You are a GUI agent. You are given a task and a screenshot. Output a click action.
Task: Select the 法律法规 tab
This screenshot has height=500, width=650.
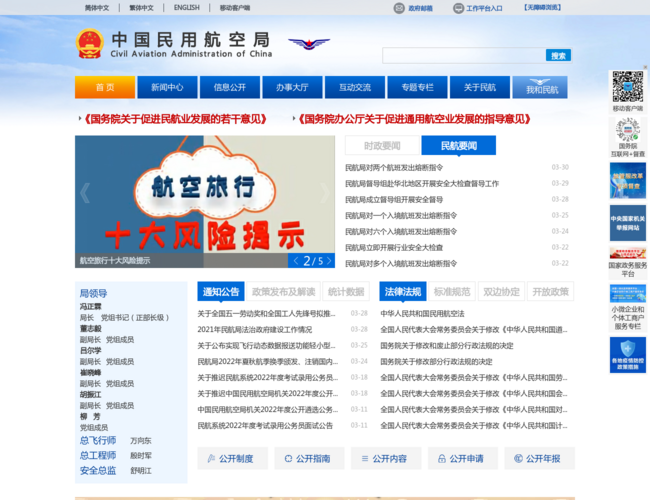point(403,292)
